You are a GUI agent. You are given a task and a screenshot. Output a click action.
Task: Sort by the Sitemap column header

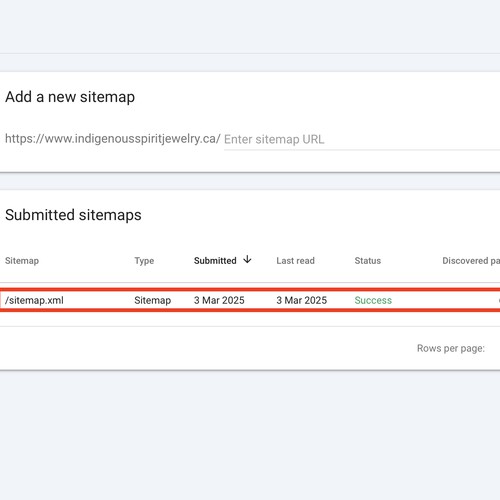pos(22,261)
